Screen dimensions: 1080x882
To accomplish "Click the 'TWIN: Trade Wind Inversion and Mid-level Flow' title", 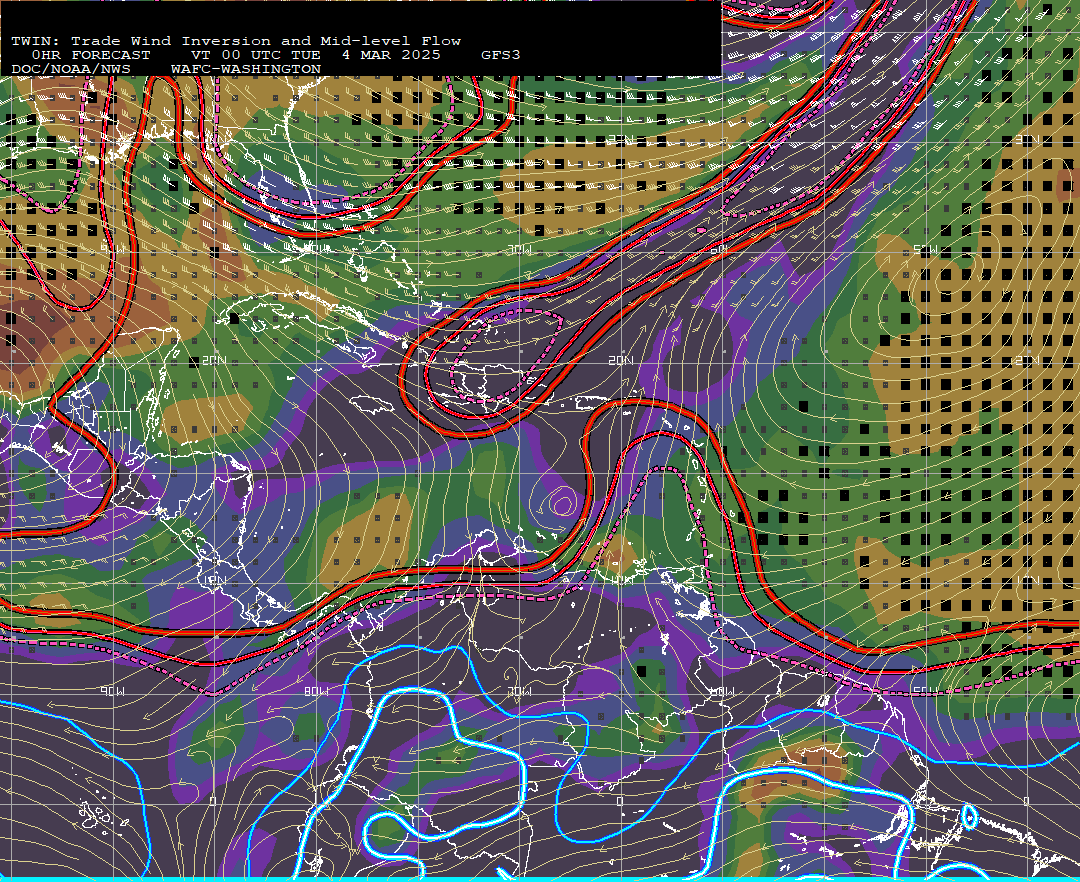I will click(236, 41).
